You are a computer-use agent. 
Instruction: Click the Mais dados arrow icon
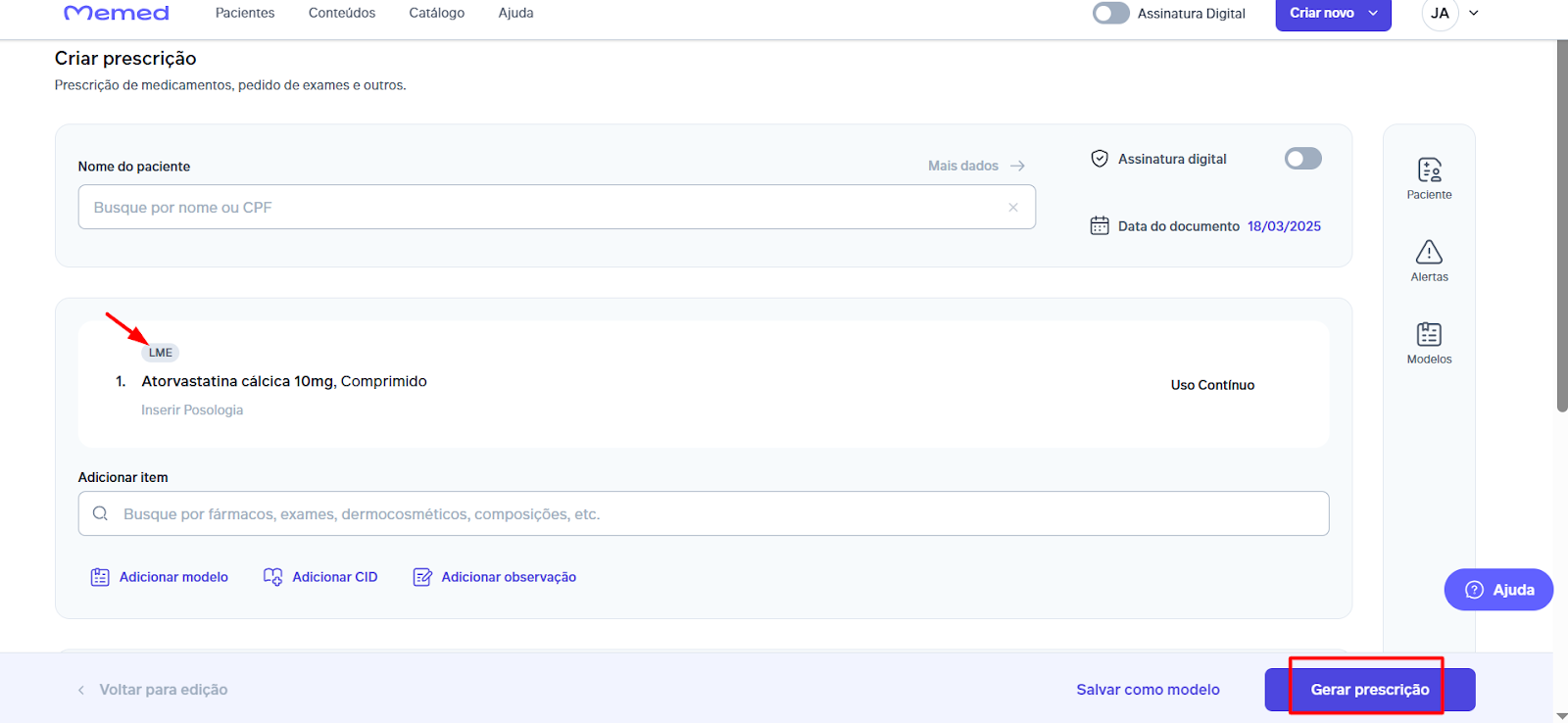coord(1017,166)
